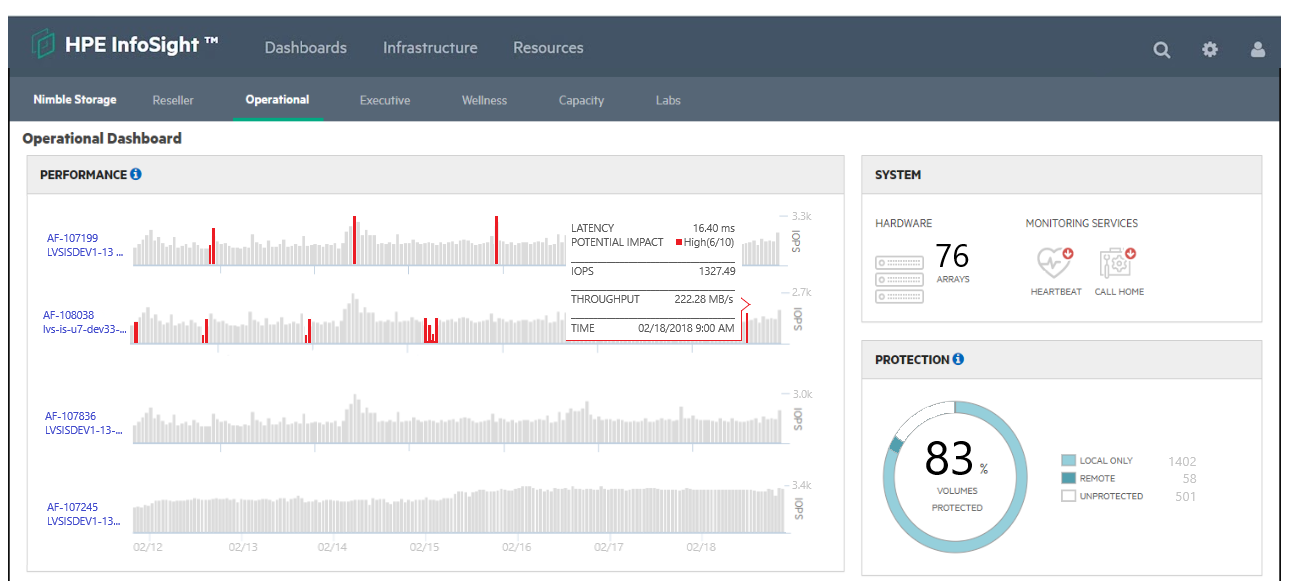
Task: Click the HPE InfoSight title text
Action: (x=141, y=44)
